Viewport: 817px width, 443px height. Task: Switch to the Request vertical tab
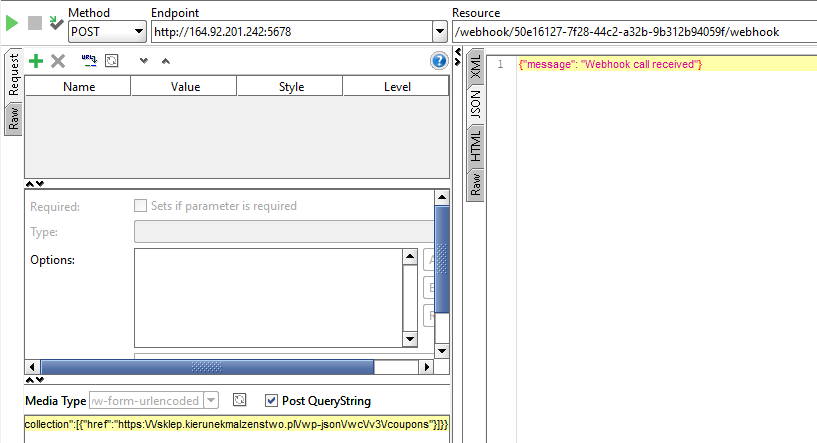[13, 74]
